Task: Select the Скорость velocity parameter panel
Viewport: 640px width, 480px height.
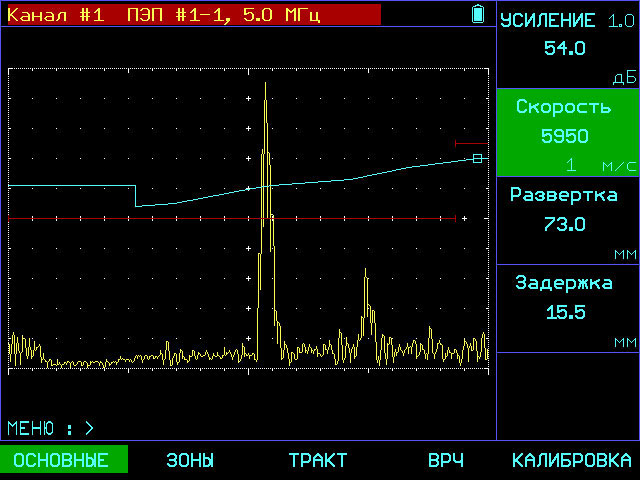Action: (x=568, y=133)
